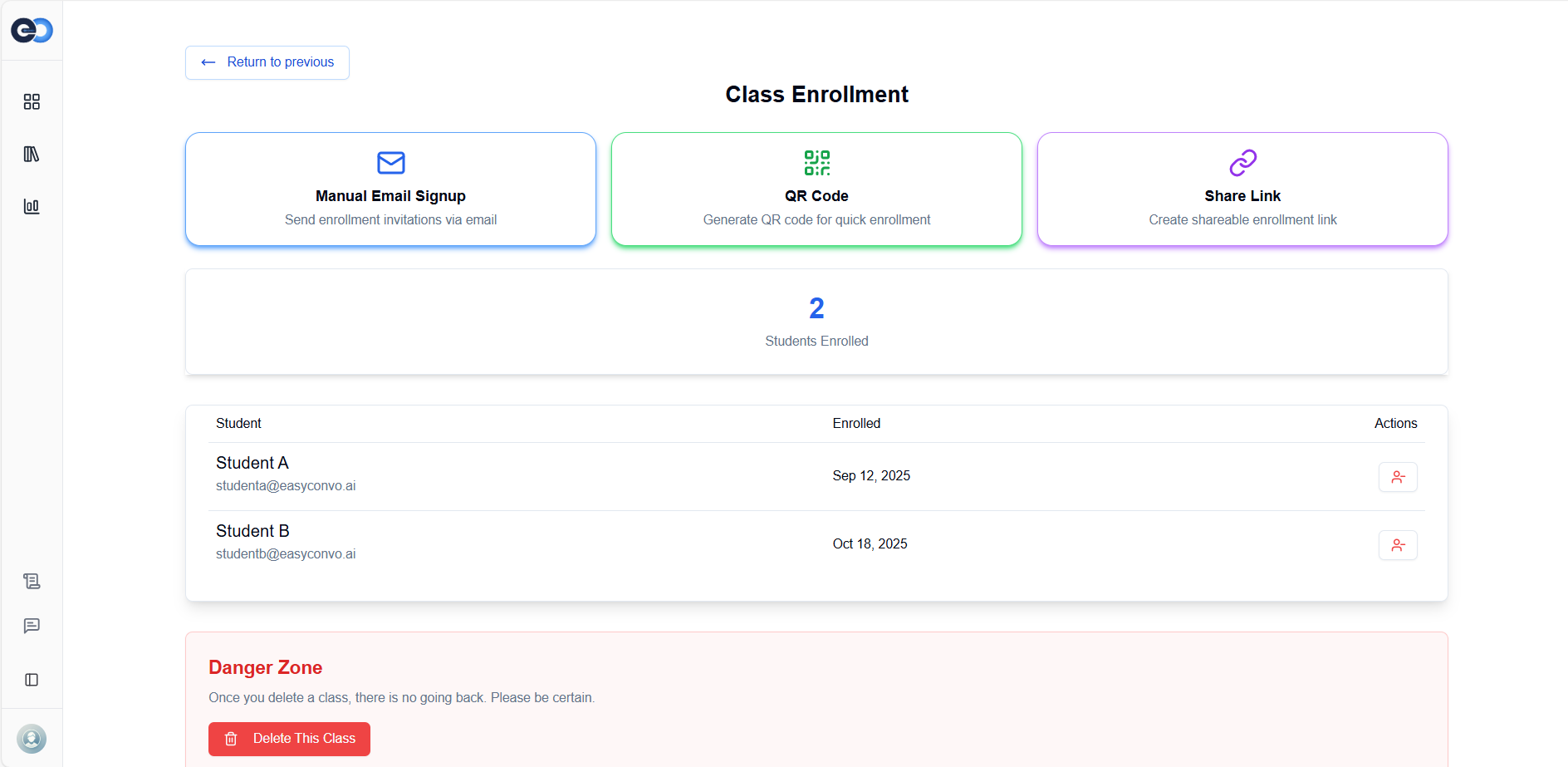Open the analytics chart icon in sidebar
The width and height of the screenshot is (1568, 767).
(x=32, y=206)
